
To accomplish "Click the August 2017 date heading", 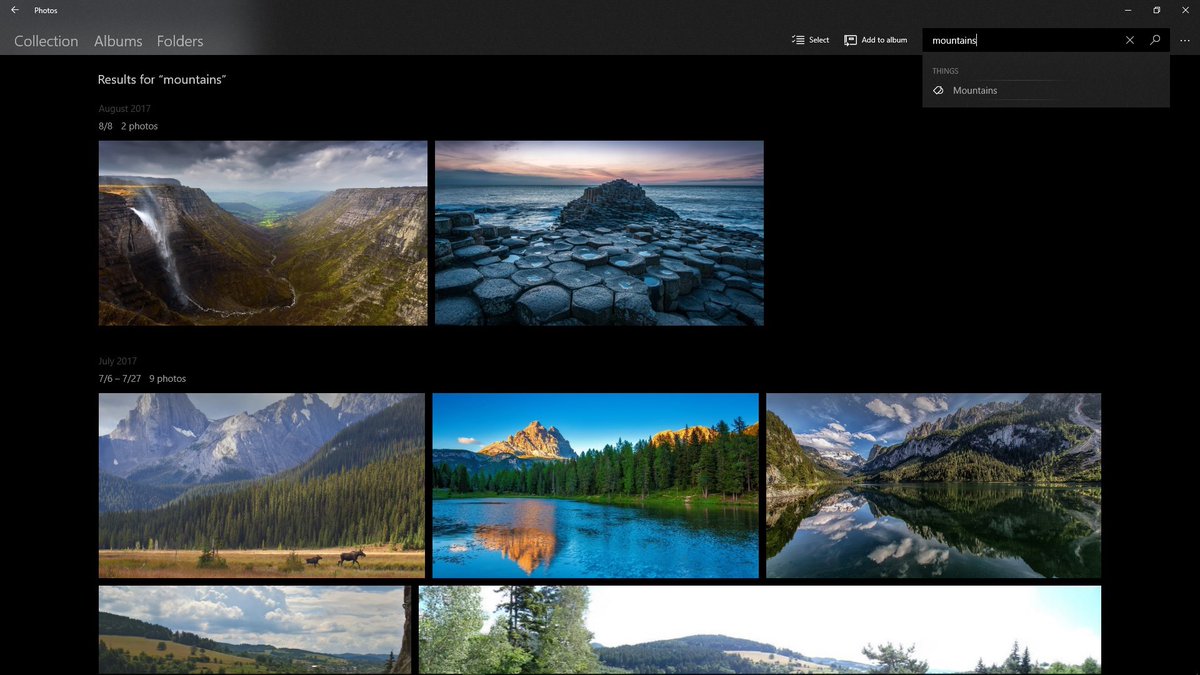I will click(125, 108).
